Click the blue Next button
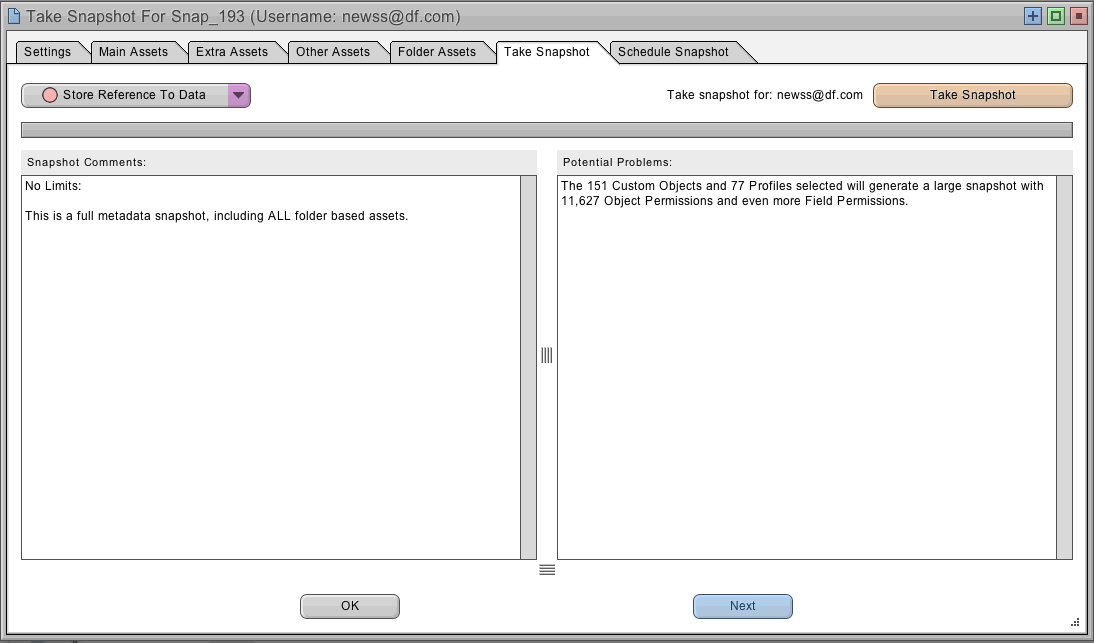This screenshot has width=1094, height=643. (x=742, y=606)
